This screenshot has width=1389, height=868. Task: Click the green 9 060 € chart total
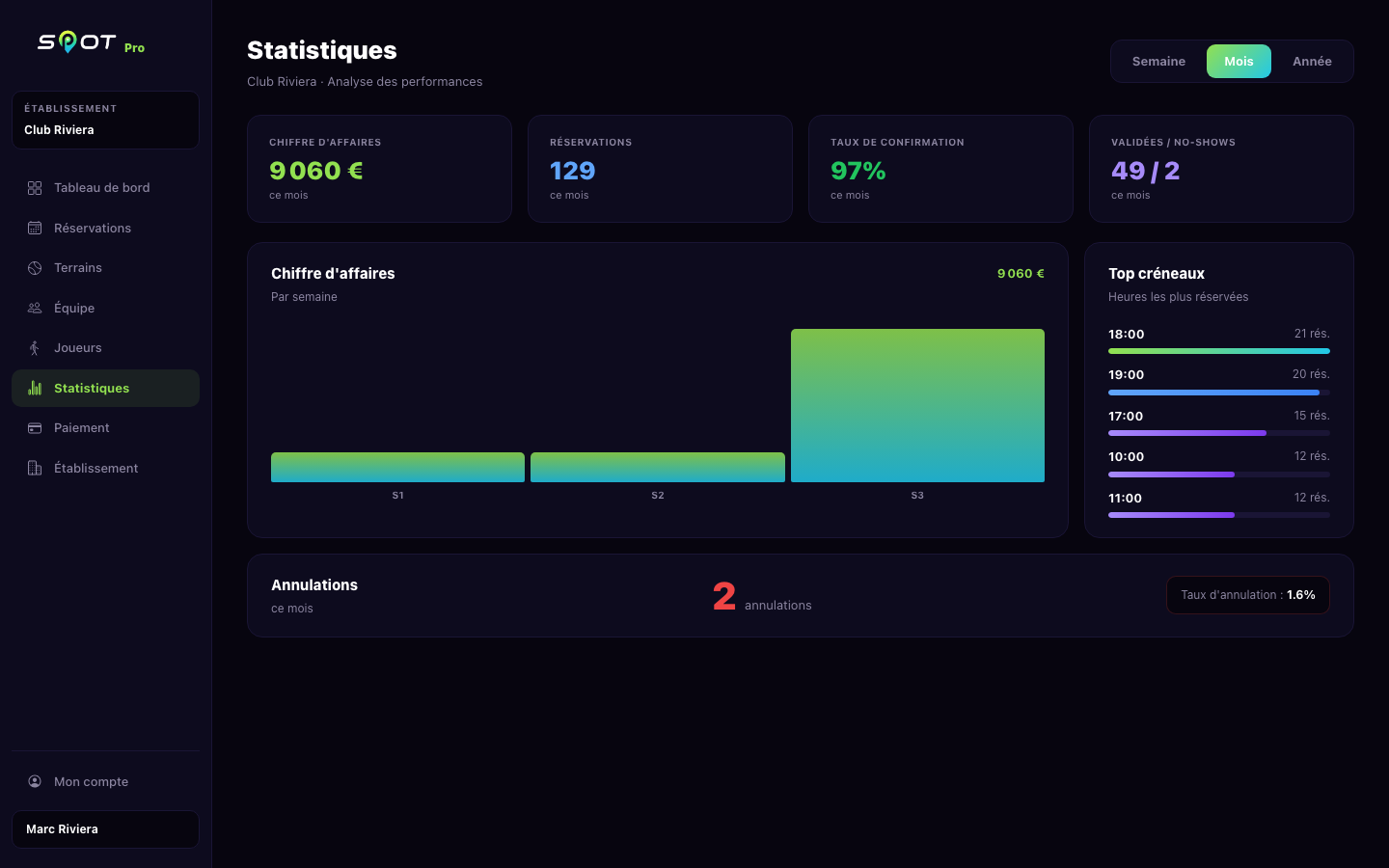[x=1021, y=274]
